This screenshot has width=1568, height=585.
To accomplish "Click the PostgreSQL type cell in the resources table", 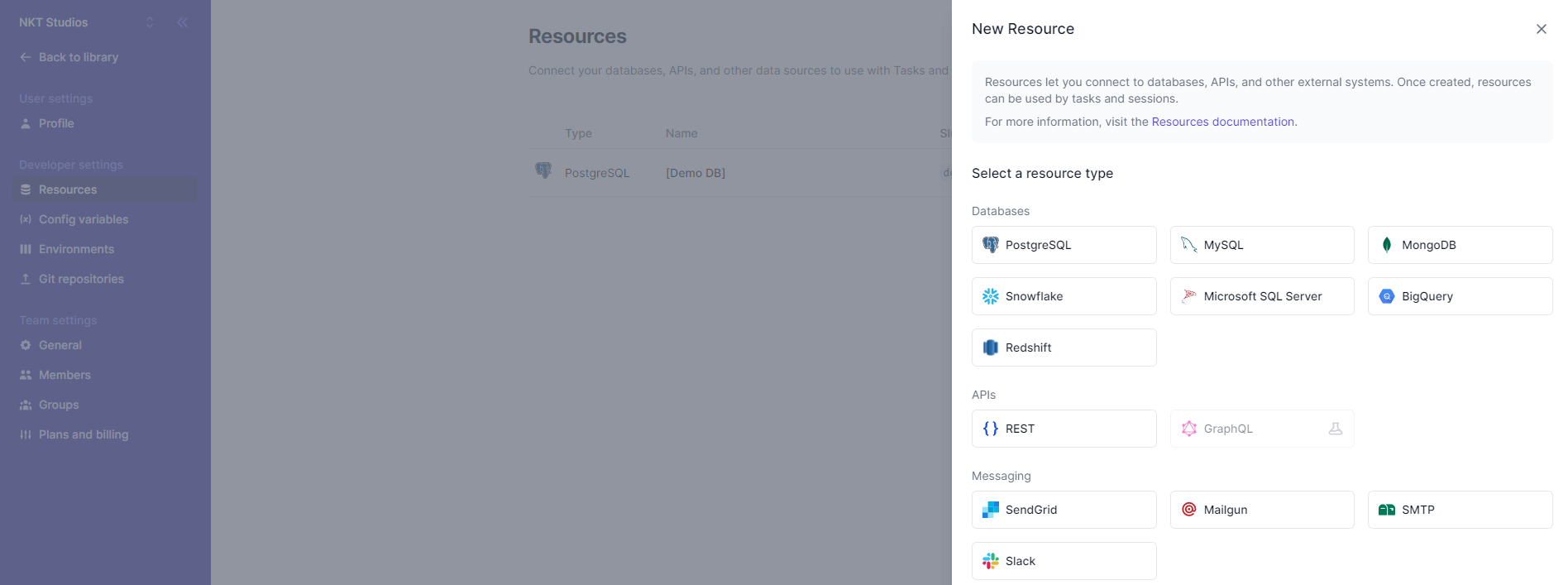I will click(x=597, y=173).
